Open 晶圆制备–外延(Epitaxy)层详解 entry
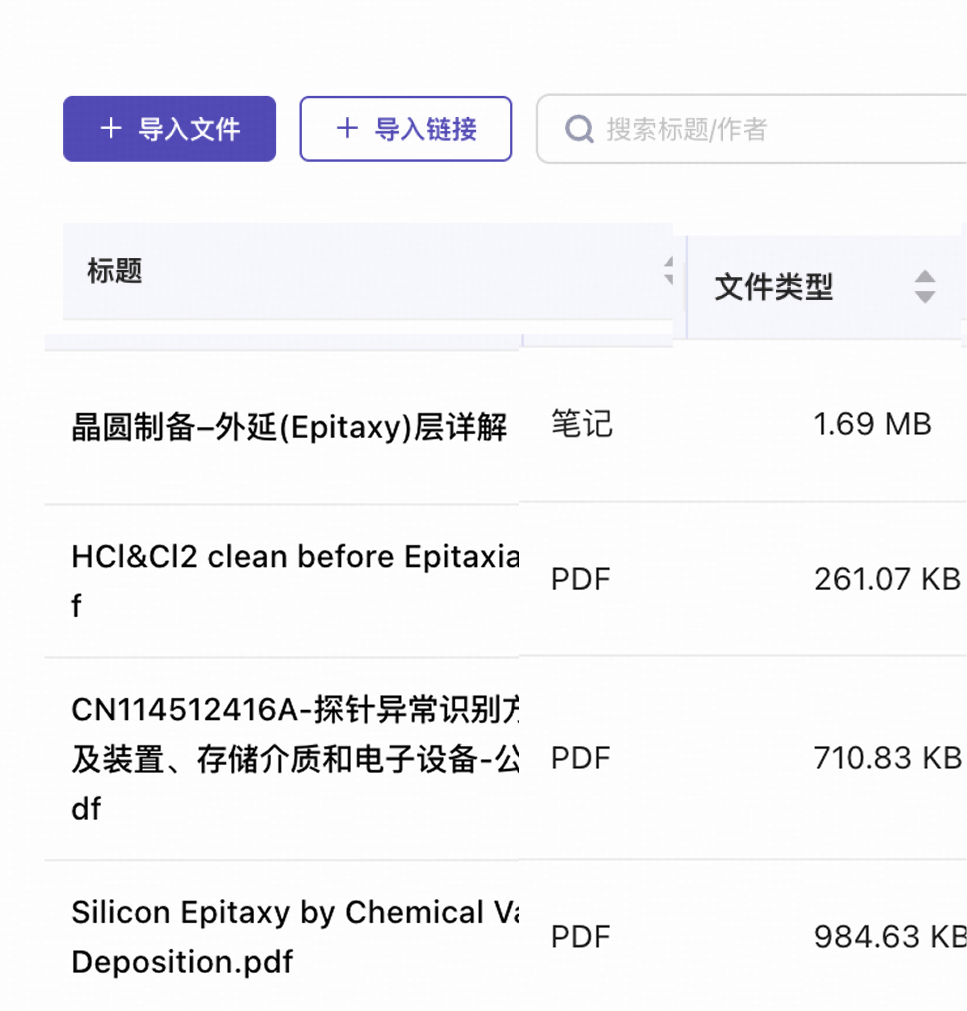This screenshot has height=1011, width=967. click(289, 427)
